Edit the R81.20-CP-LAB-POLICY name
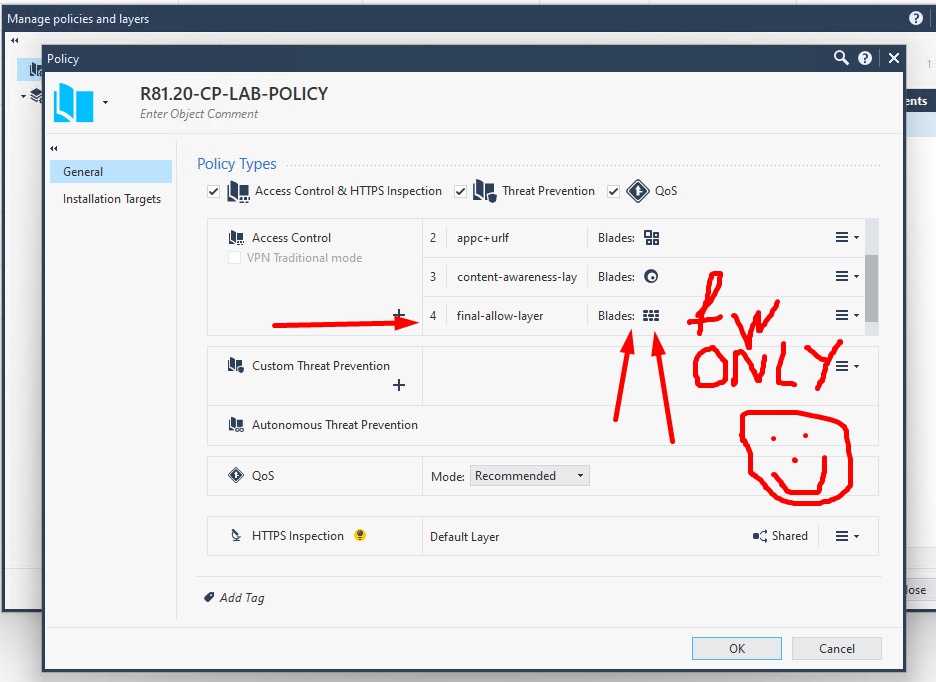936x682 pixels. [x=234, y=94]
